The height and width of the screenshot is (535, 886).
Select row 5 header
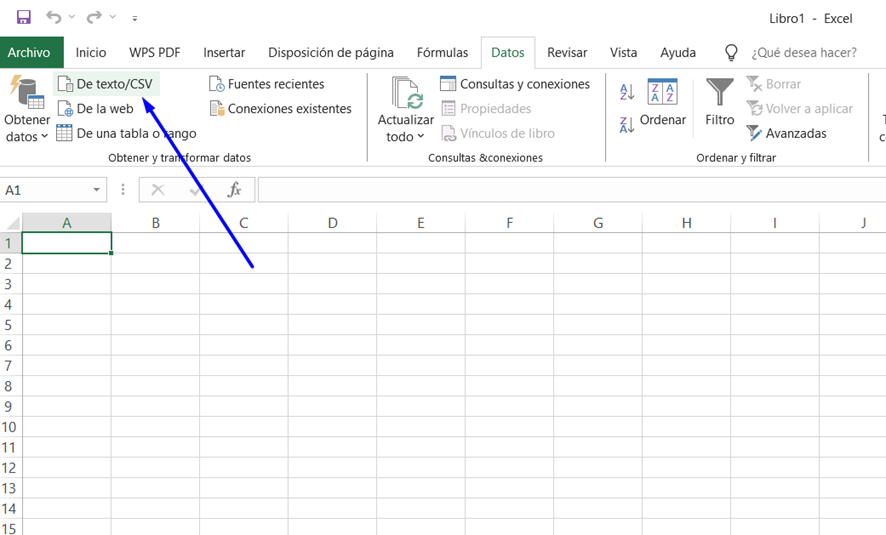pyautogui.click(x=10, y=325)
